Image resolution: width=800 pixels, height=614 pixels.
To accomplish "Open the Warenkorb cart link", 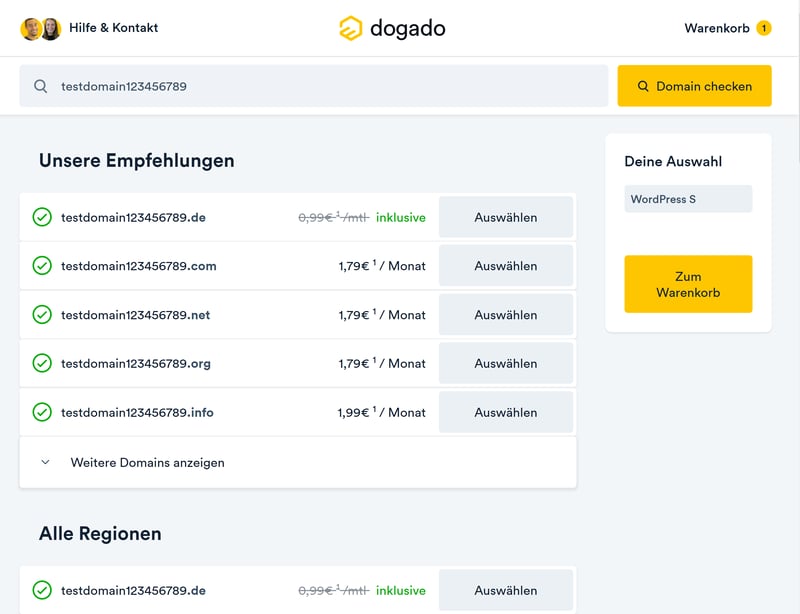I will (x=716, y=28).
